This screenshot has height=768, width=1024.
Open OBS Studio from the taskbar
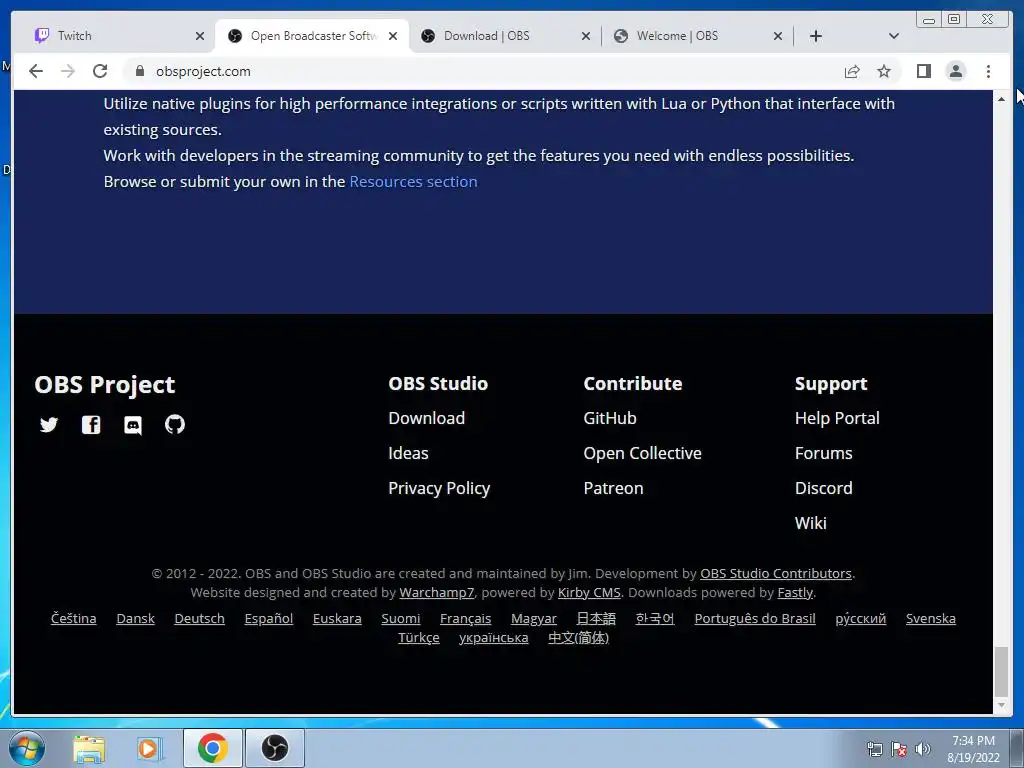click(x=275, y=748)
